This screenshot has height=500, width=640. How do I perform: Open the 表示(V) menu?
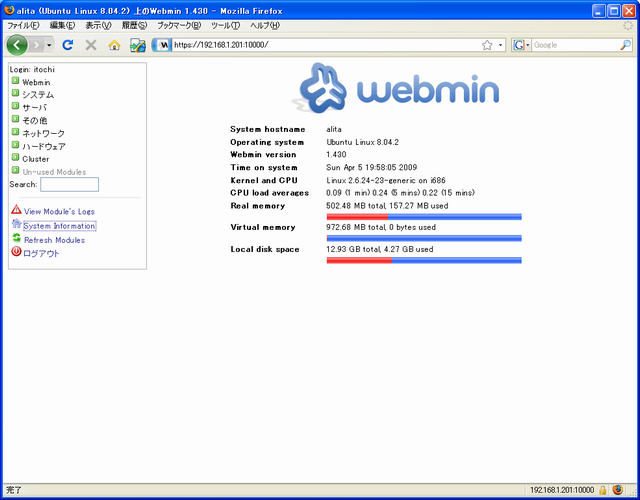point(98,25)
